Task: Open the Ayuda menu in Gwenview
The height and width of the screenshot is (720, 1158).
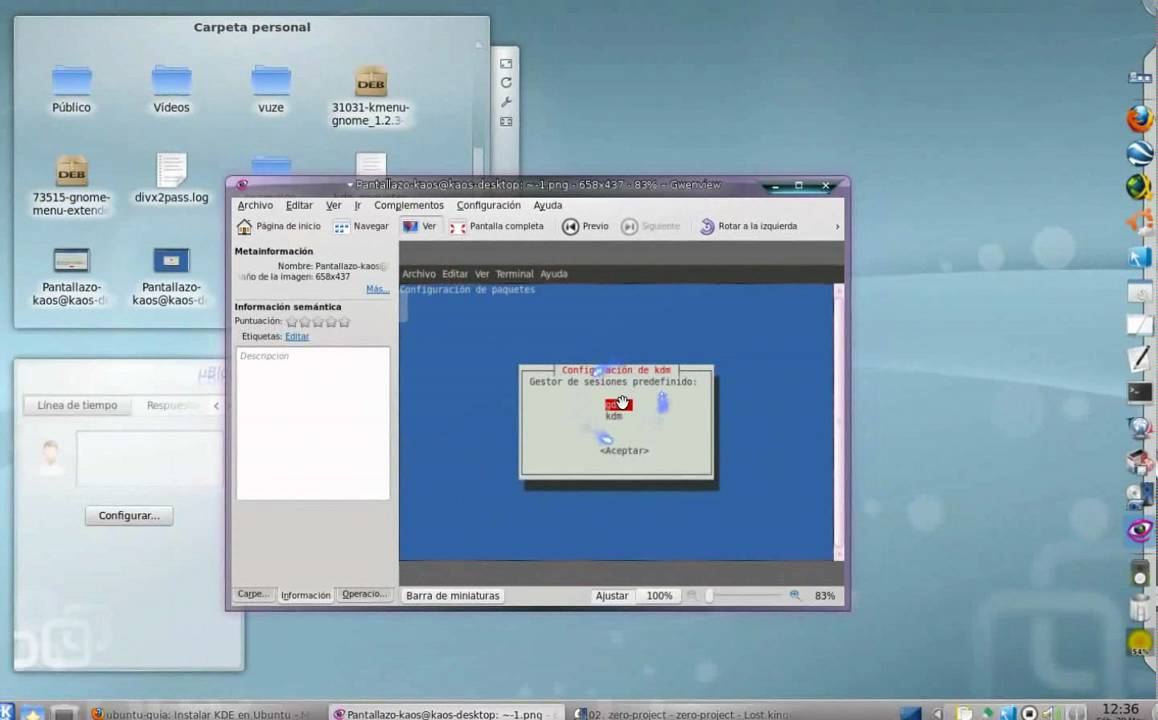Action: (x=547, y=205)
